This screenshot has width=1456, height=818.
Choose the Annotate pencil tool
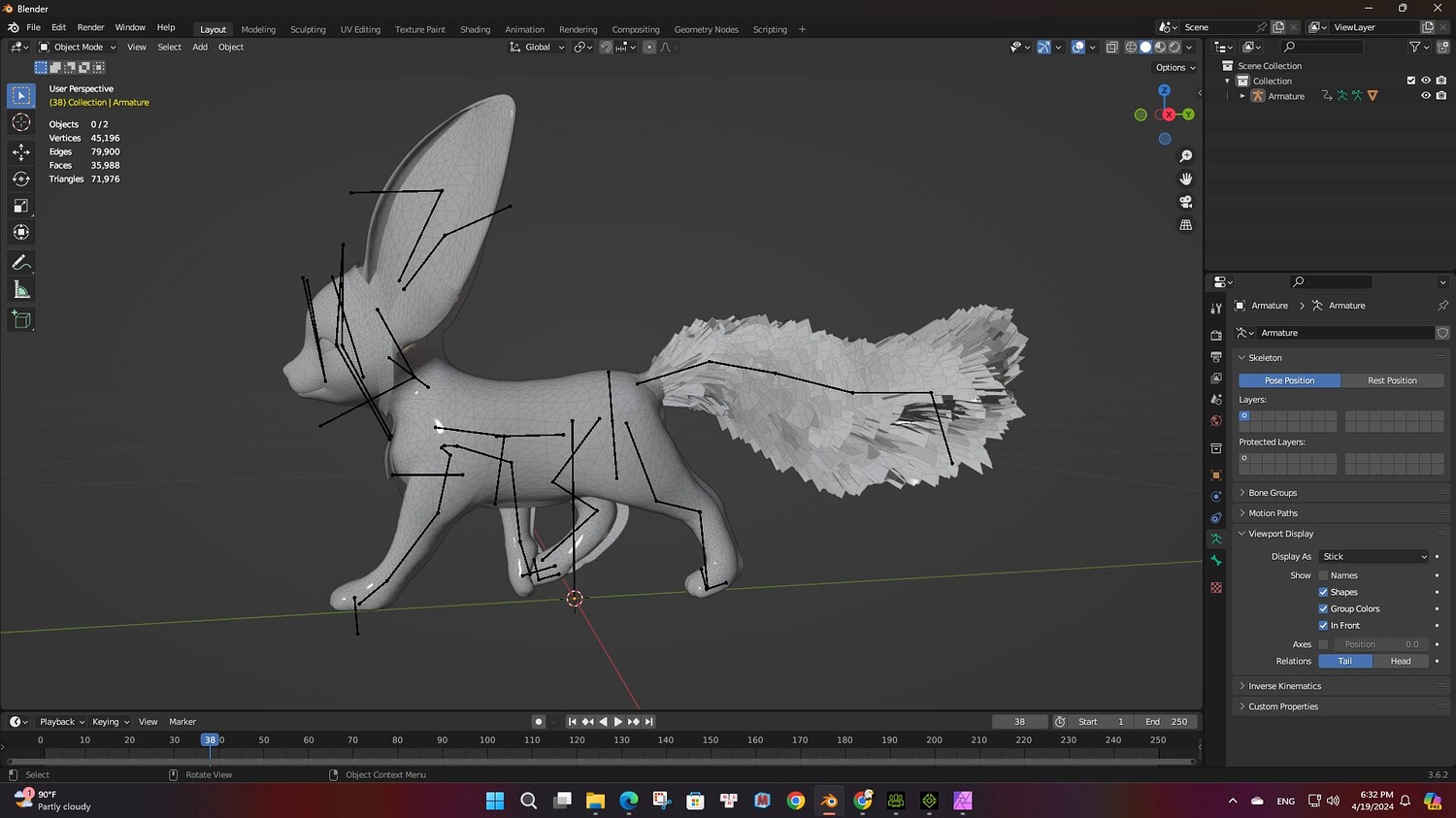21,263
